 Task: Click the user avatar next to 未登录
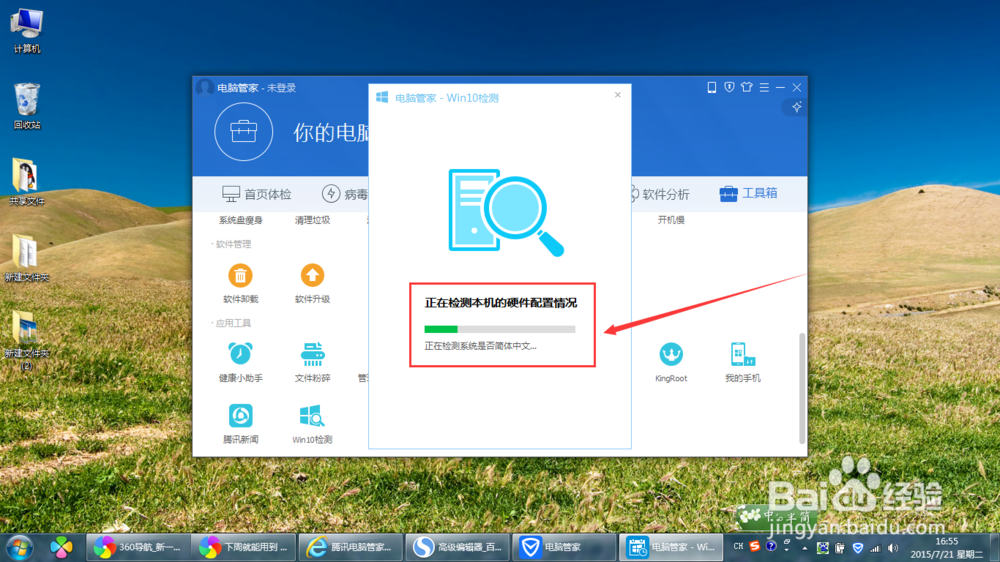(205, 87)
